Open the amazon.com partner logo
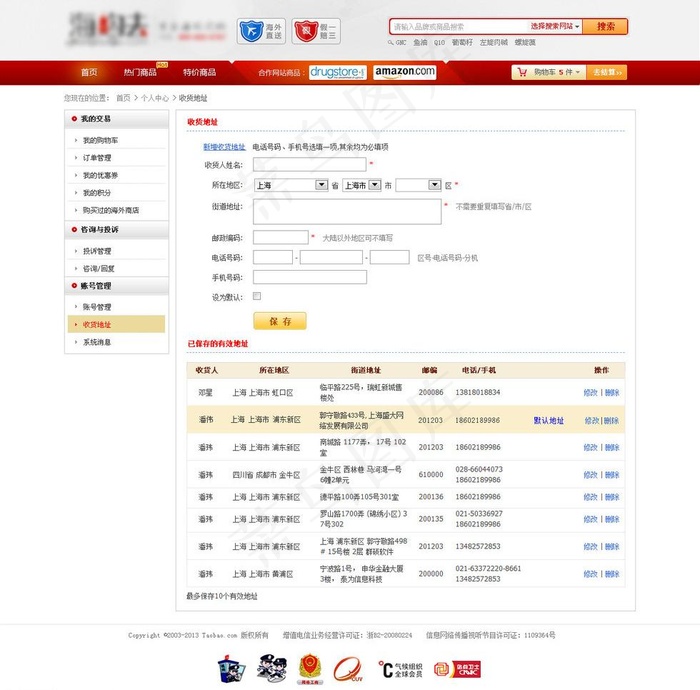Screen dimensions: 700x690 click(405, 72)
